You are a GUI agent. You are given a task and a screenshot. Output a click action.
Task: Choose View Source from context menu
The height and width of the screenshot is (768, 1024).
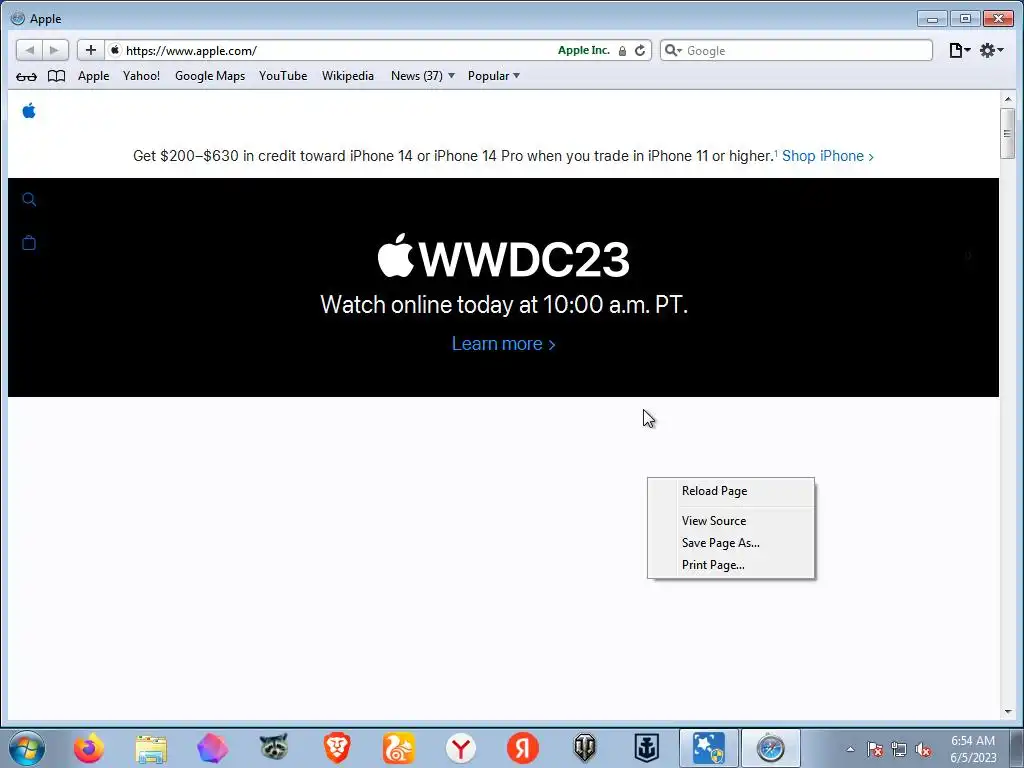pos(731,520)
